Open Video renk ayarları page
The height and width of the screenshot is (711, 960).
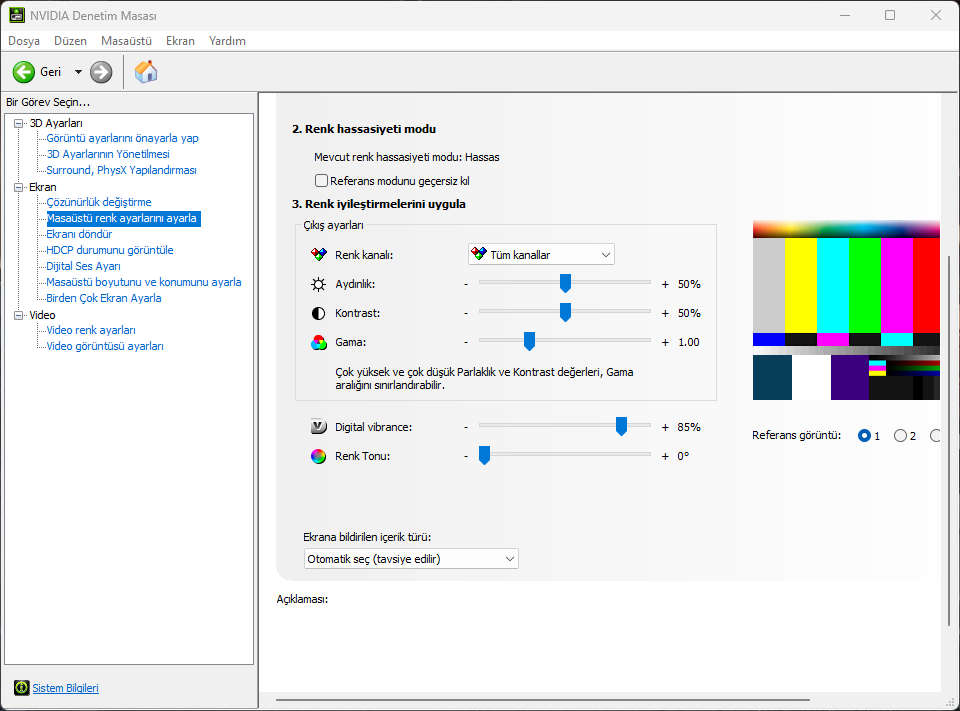pyautogui.click(x=91, y=330)
